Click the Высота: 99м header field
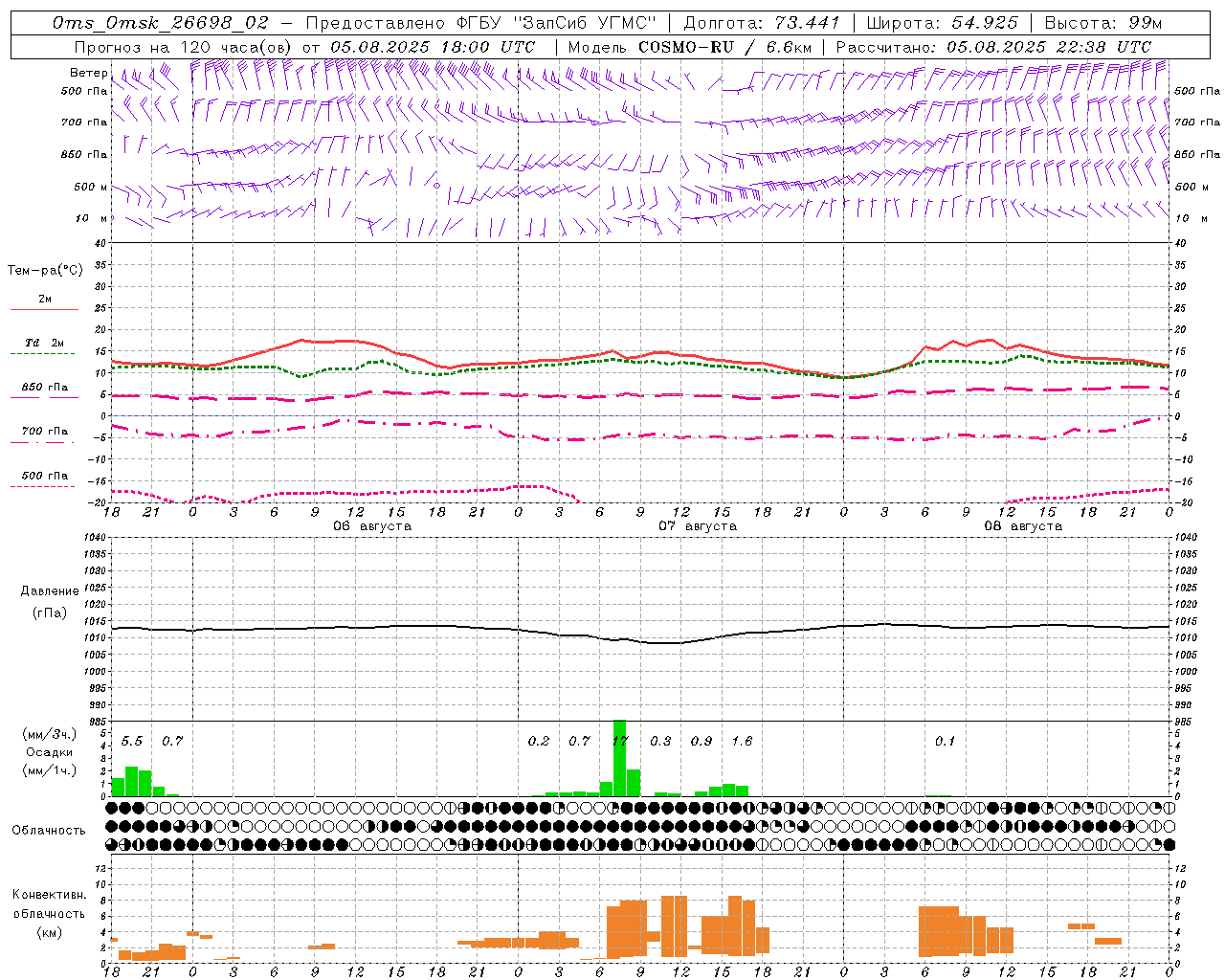This screenshot has height=980, width=1225. (x=1103, y=23)
